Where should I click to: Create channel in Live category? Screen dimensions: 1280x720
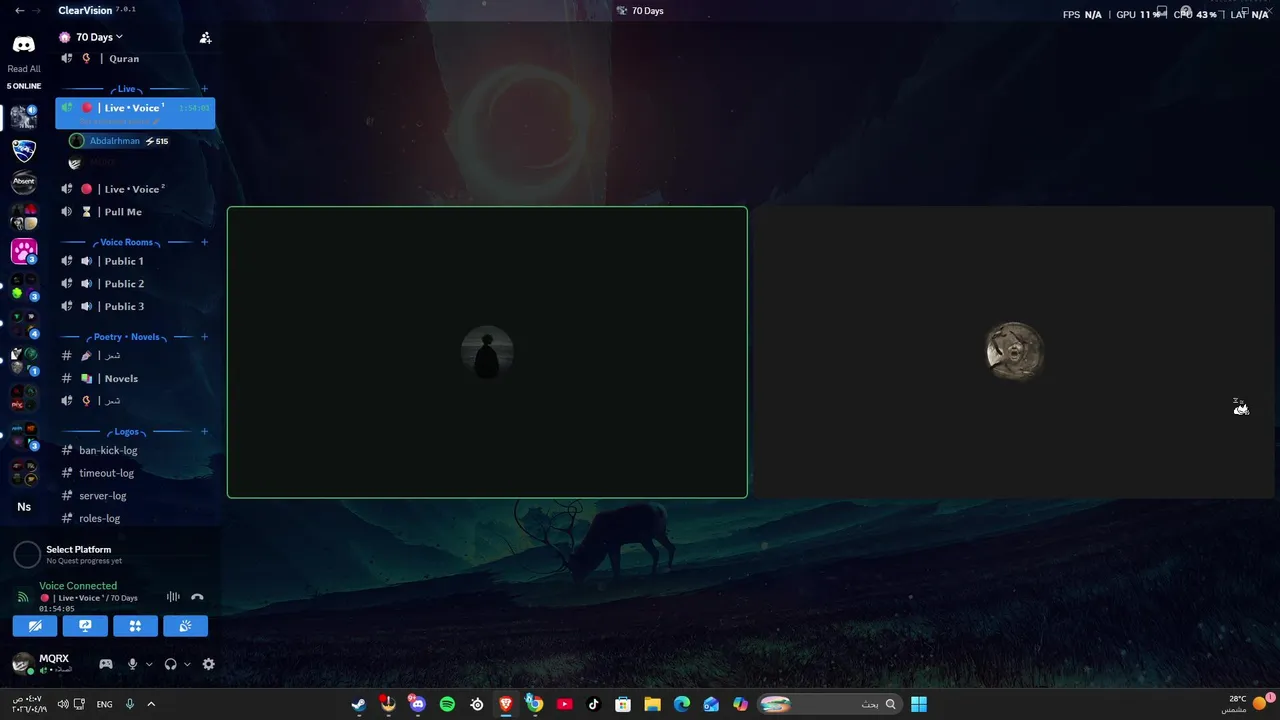[205, 89]
